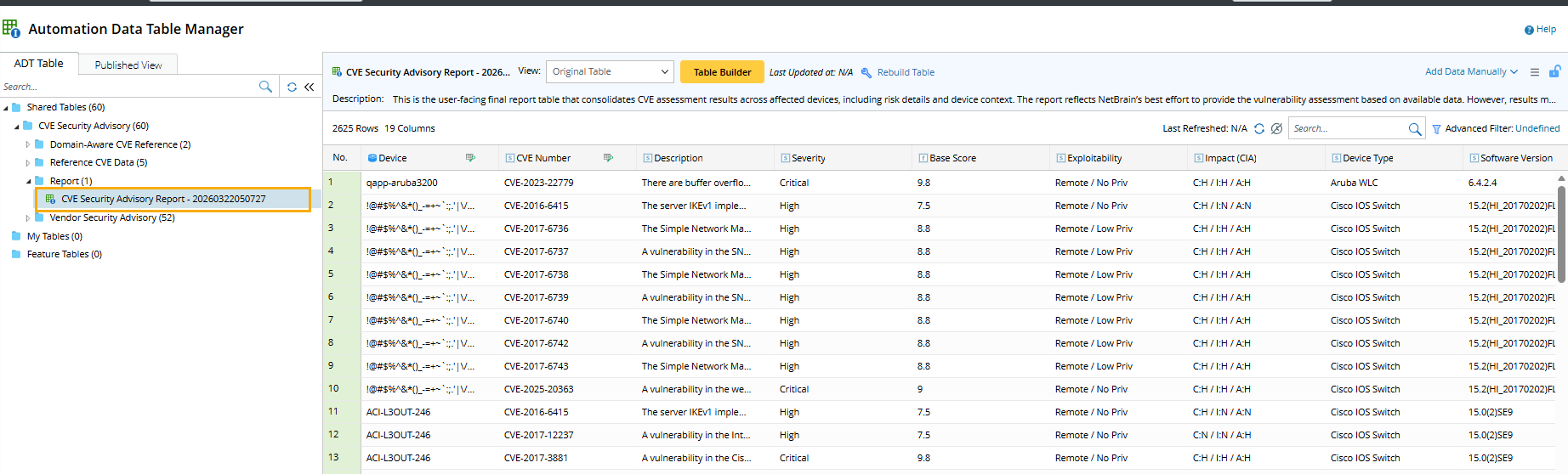Click the search magnifier in tree panel
Screen dimensions: 1568x474
[x=265, y=87]
